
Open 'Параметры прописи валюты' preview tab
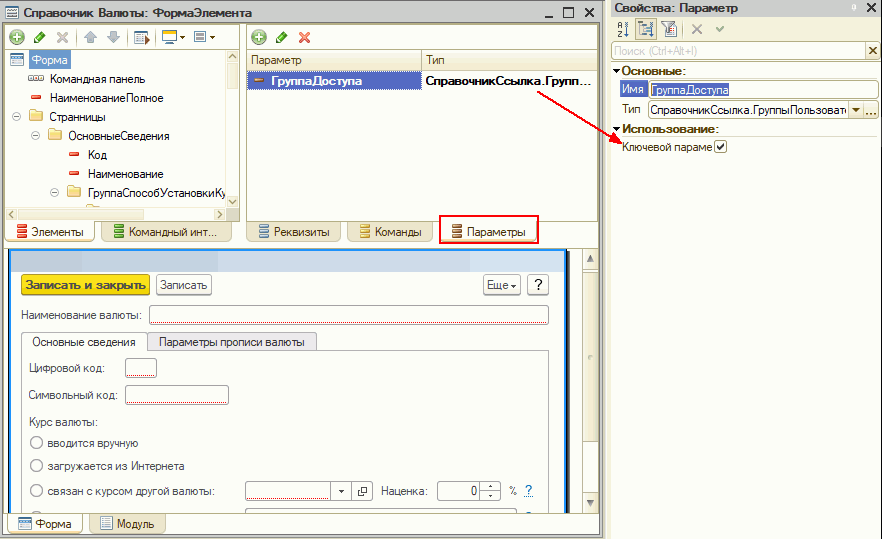232,342
